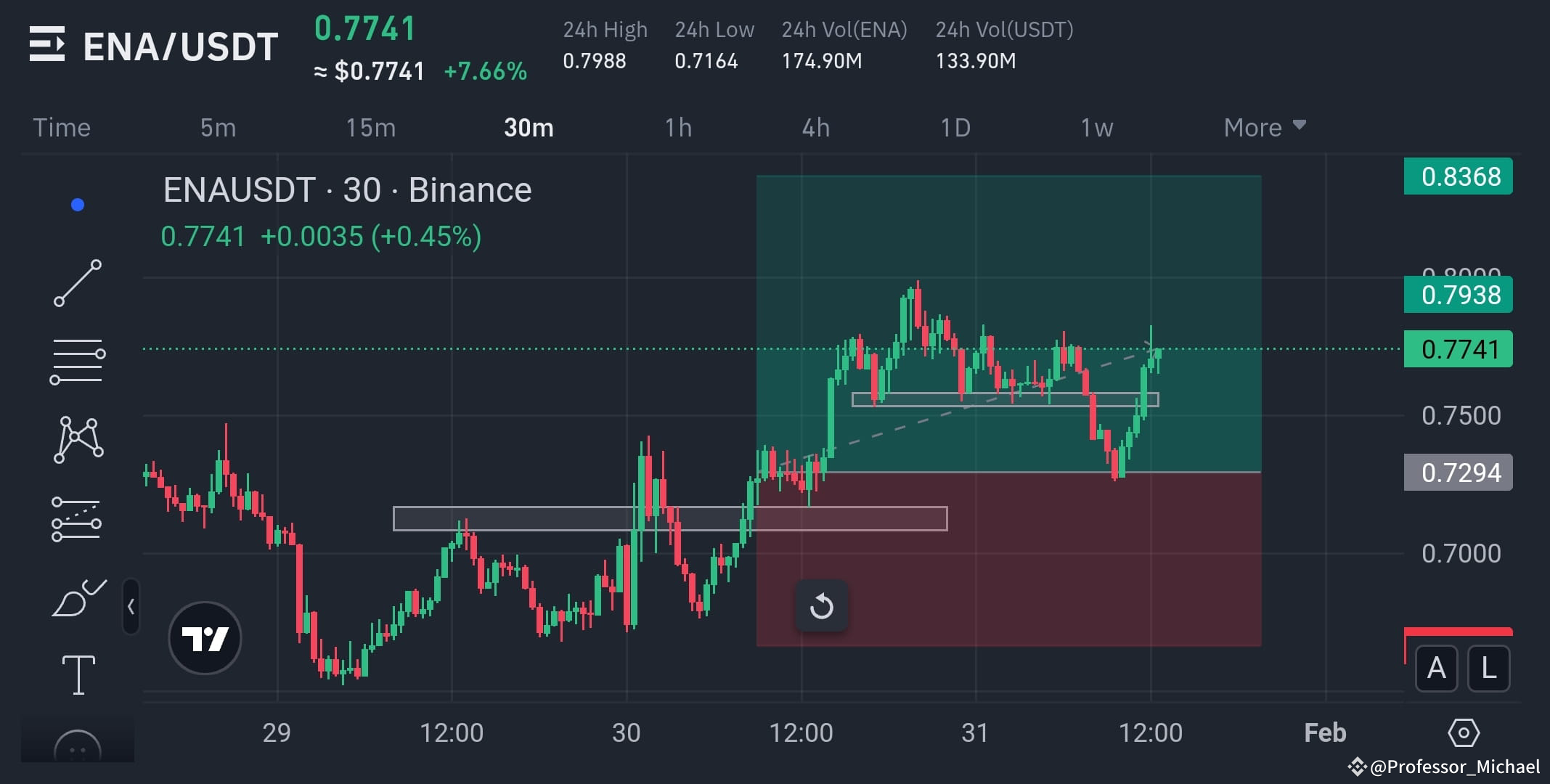
Task: Click the TradingView logo watermark
Action: coord(204,637)
